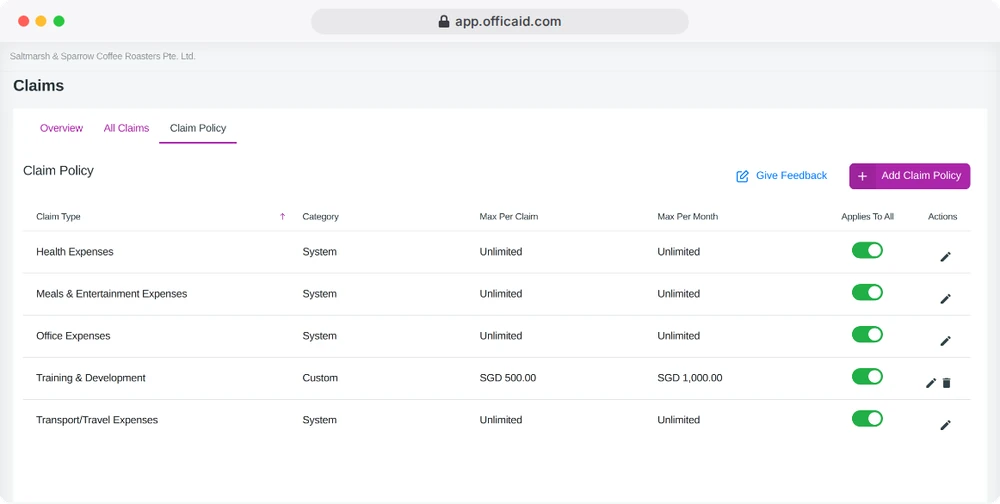
Task: Click the Saltmarsh & Sparrow Coffee Roasters company name
Action: tap(103, 56)
